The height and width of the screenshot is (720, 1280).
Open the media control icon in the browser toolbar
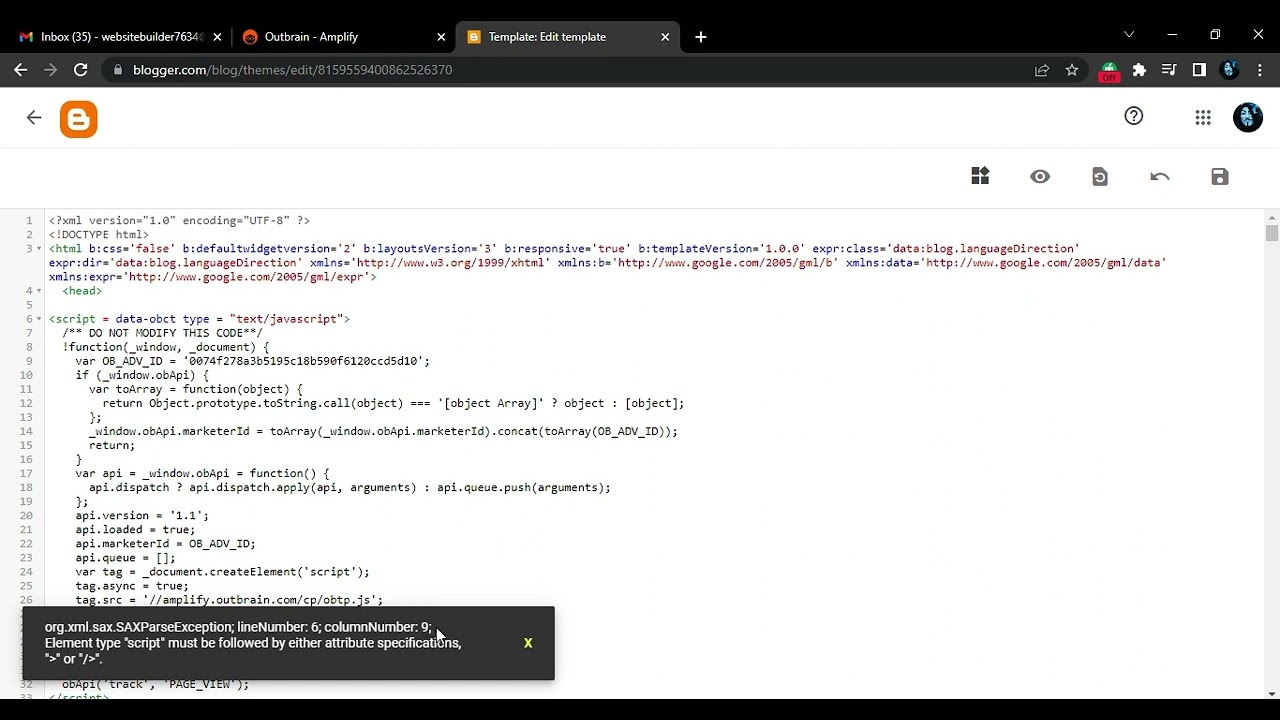[x=1169, y=70]
